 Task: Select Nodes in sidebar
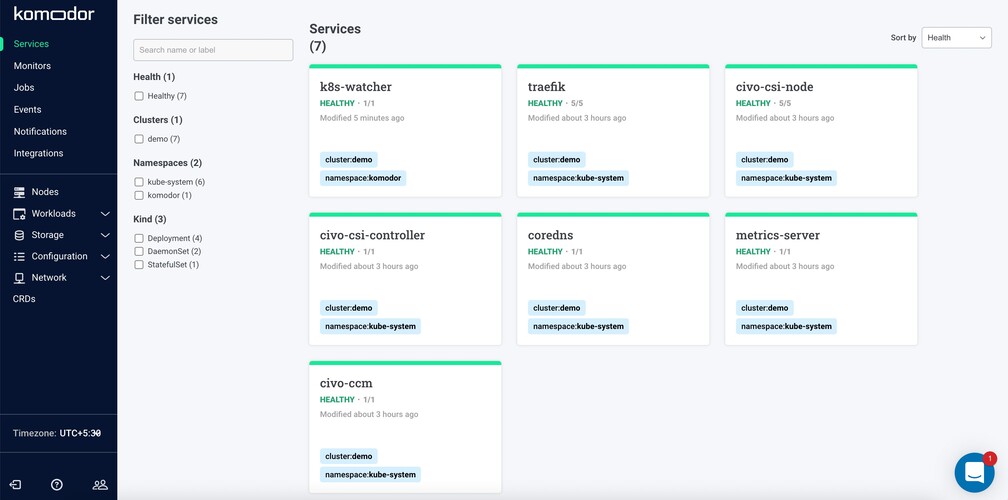pyautogui.click(x=45, y=192)
